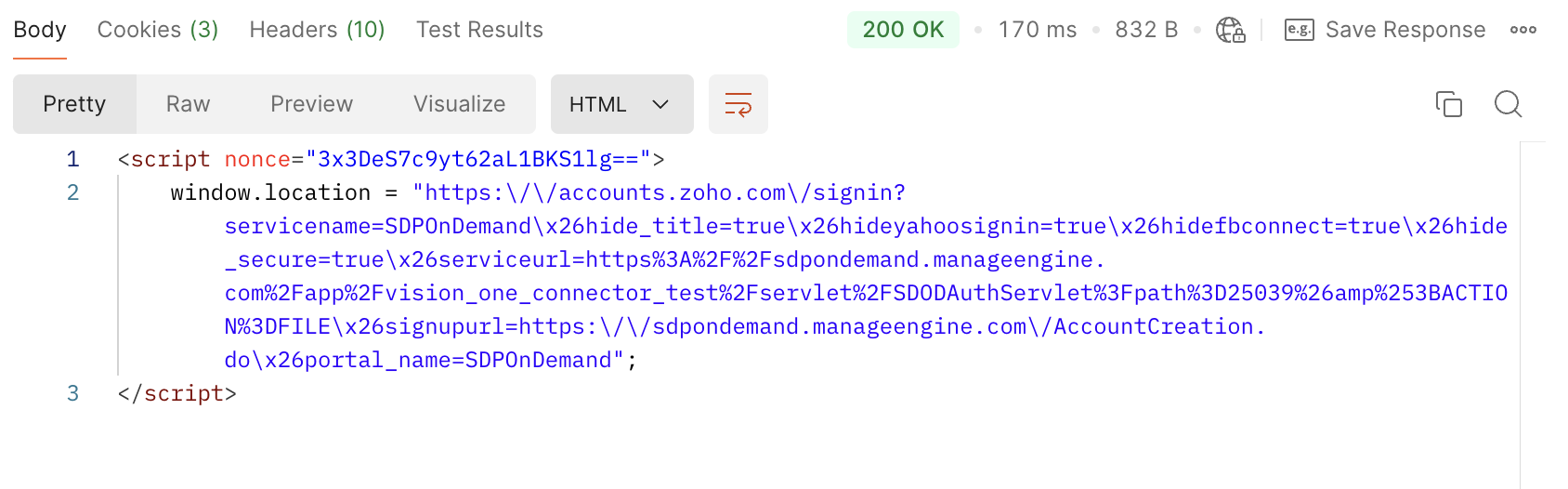Select the Visualize view mode
The height and width of the screenshot is (489, 1568).
[459, 104]
